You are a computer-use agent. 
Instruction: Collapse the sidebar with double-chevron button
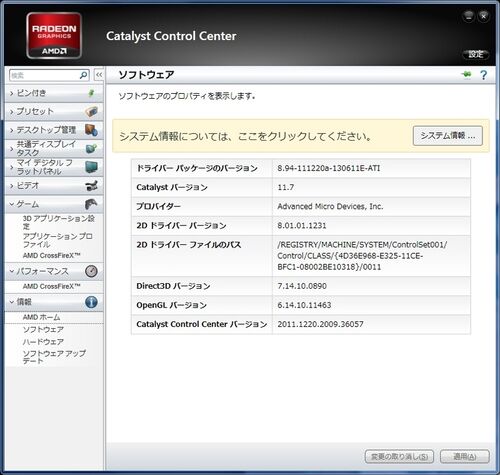[99, 75]
